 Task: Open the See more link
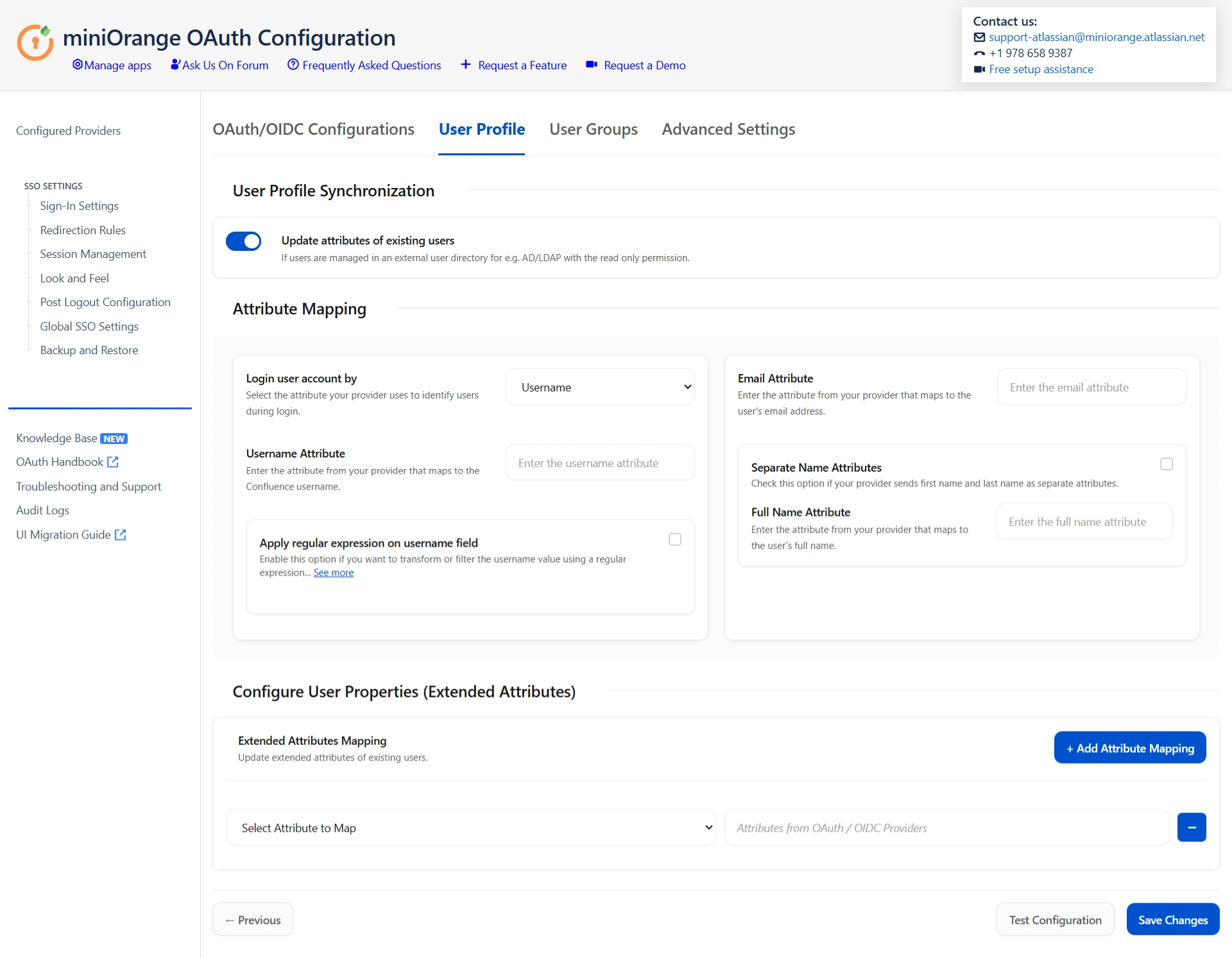333,572
